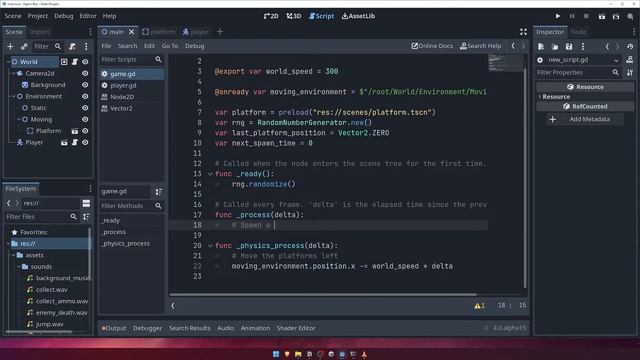Open new_script.gd object dropdown
Screen dimensions: 640x360
[x=616, y=60]
